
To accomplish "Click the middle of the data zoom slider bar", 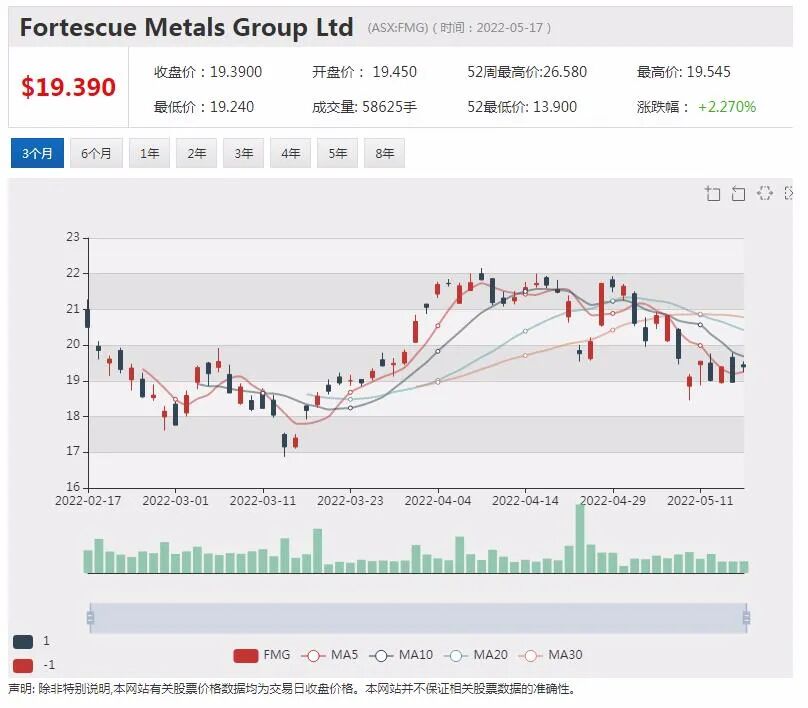I will click(418, 618).
